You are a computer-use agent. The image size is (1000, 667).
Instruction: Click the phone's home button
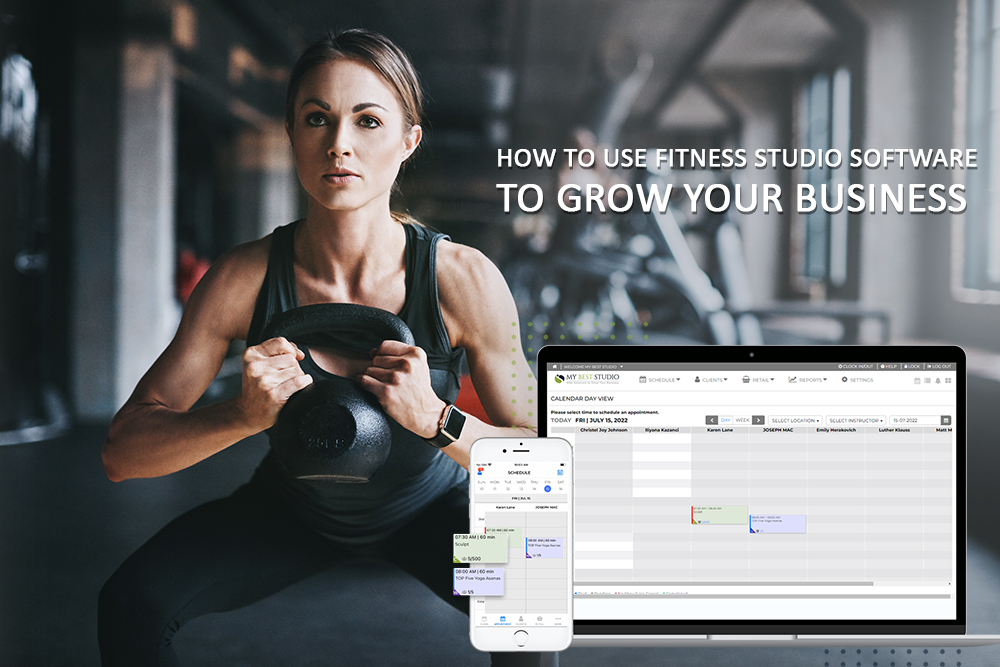521,638
